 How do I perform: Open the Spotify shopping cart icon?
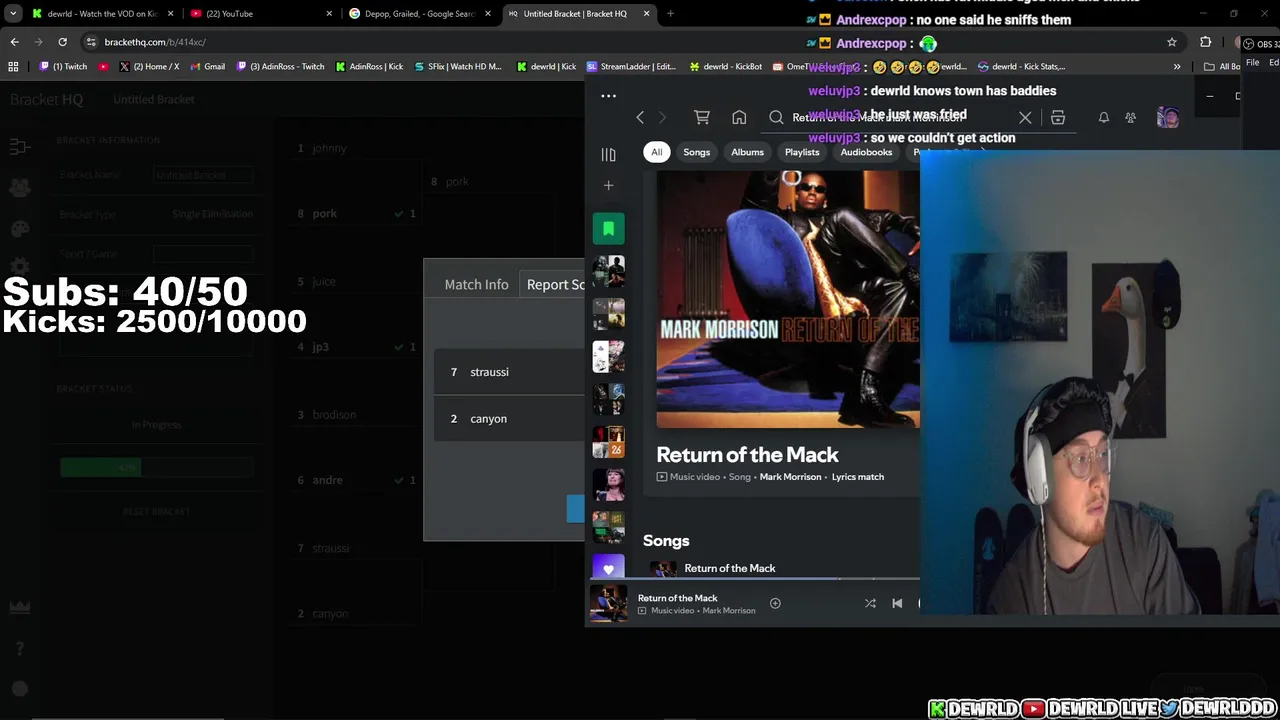click(x=702, y=118)
